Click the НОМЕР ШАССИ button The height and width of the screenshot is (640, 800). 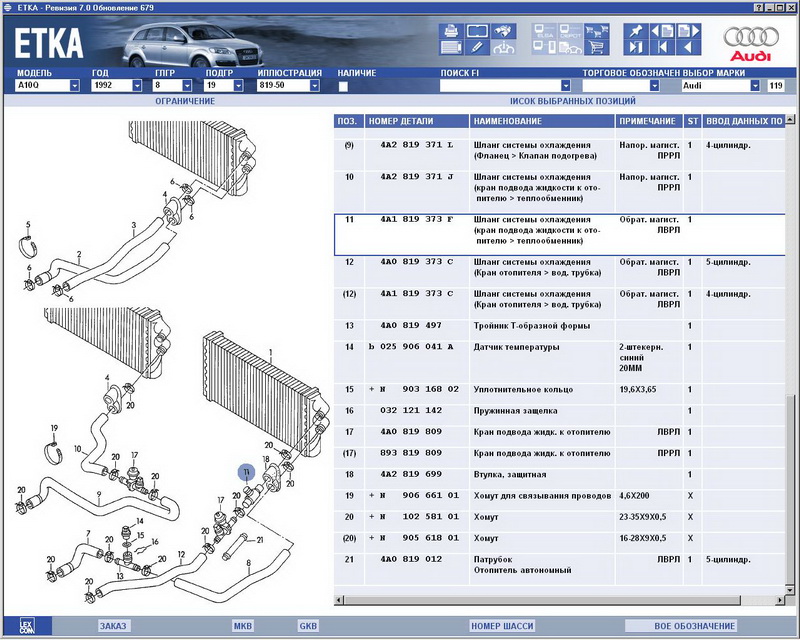(x=502, y=626)
